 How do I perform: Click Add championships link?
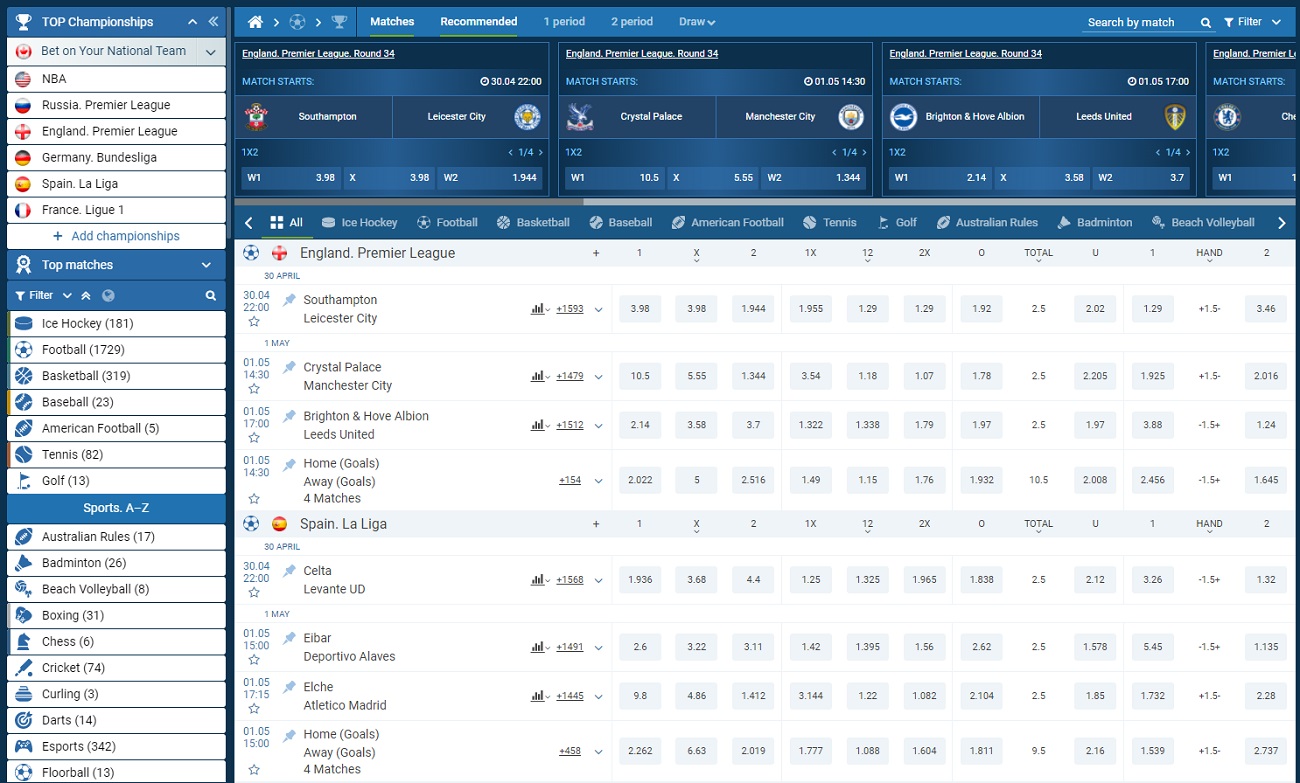(116, 236)
